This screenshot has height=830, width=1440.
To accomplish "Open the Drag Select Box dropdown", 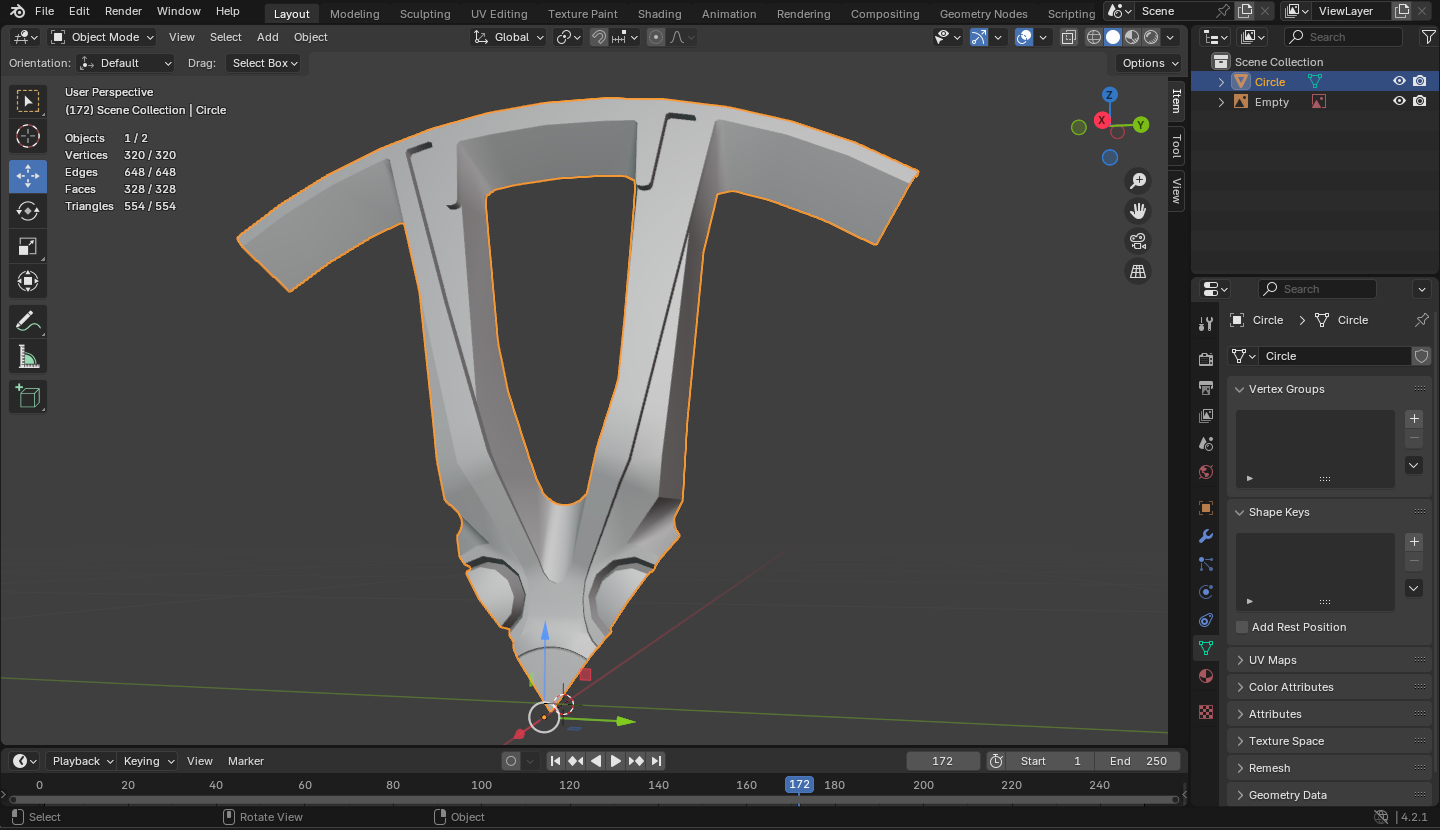I will (x=266, y=63).
